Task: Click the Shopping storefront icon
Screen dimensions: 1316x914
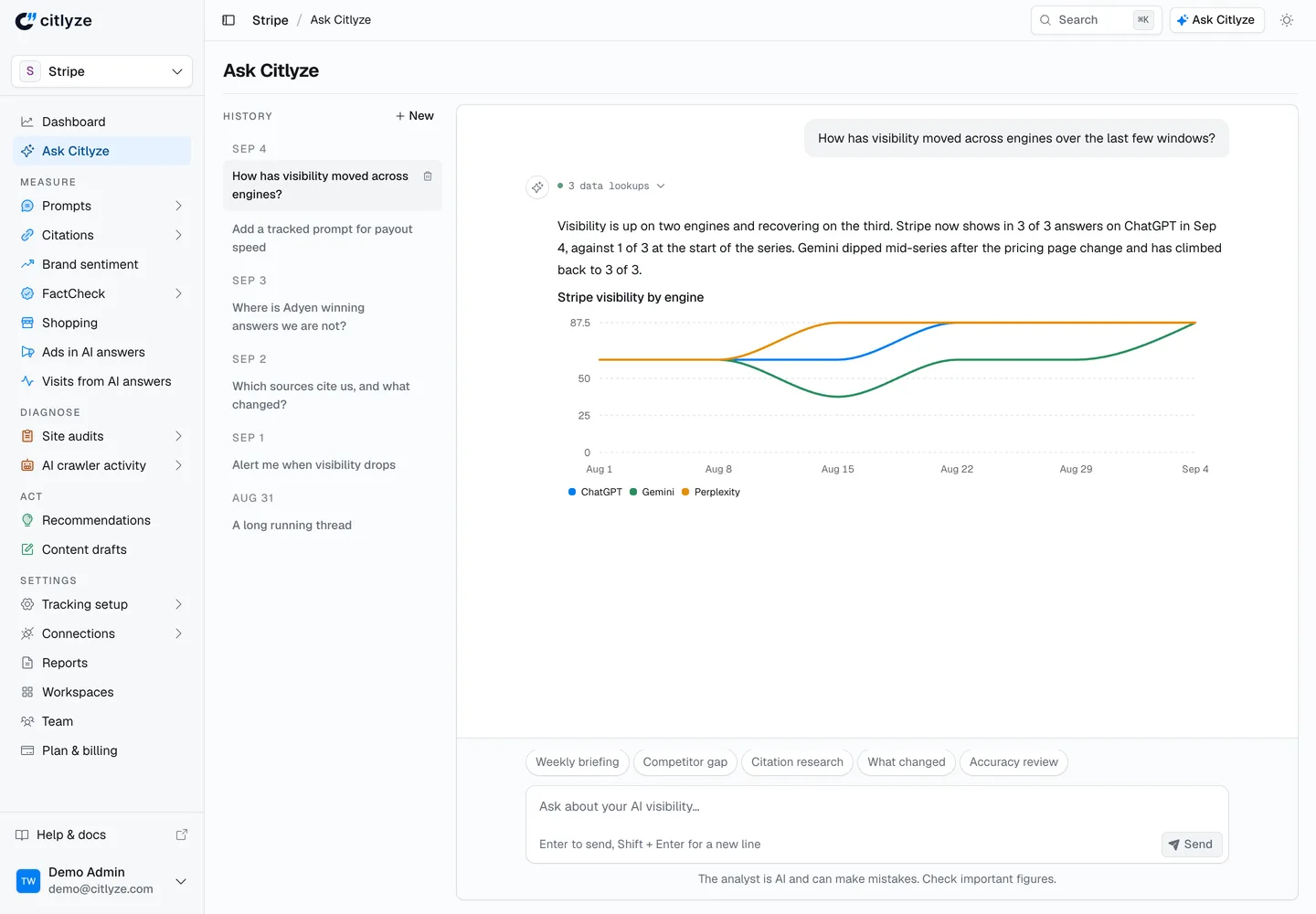Action: (x=27, y=323)
